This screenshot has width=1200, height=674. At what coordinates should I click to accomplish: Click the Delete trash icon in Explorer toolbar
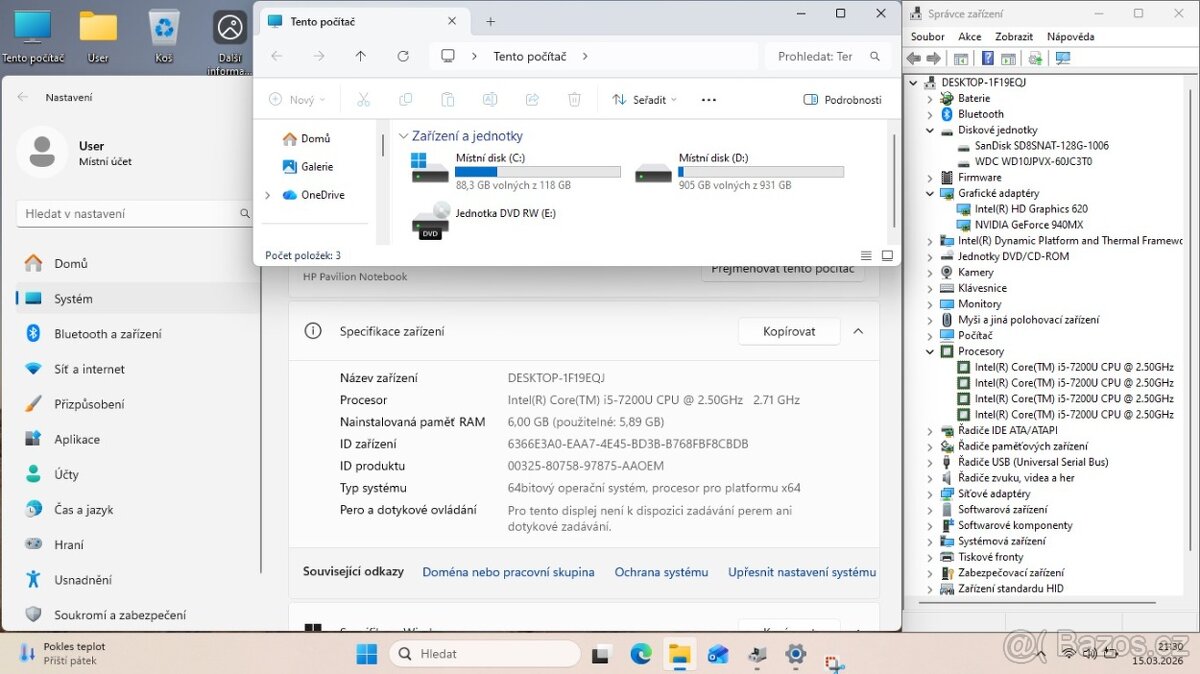coord(573,99)
